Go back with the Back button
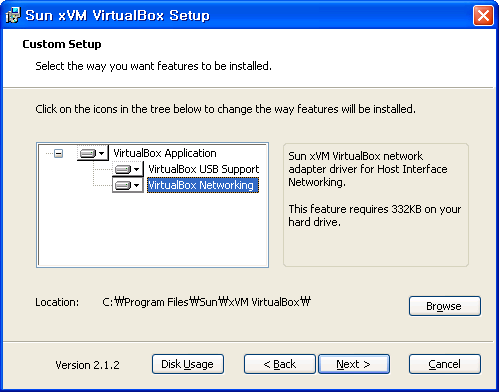The image size is (499, 392). click(x=280, y=364)
